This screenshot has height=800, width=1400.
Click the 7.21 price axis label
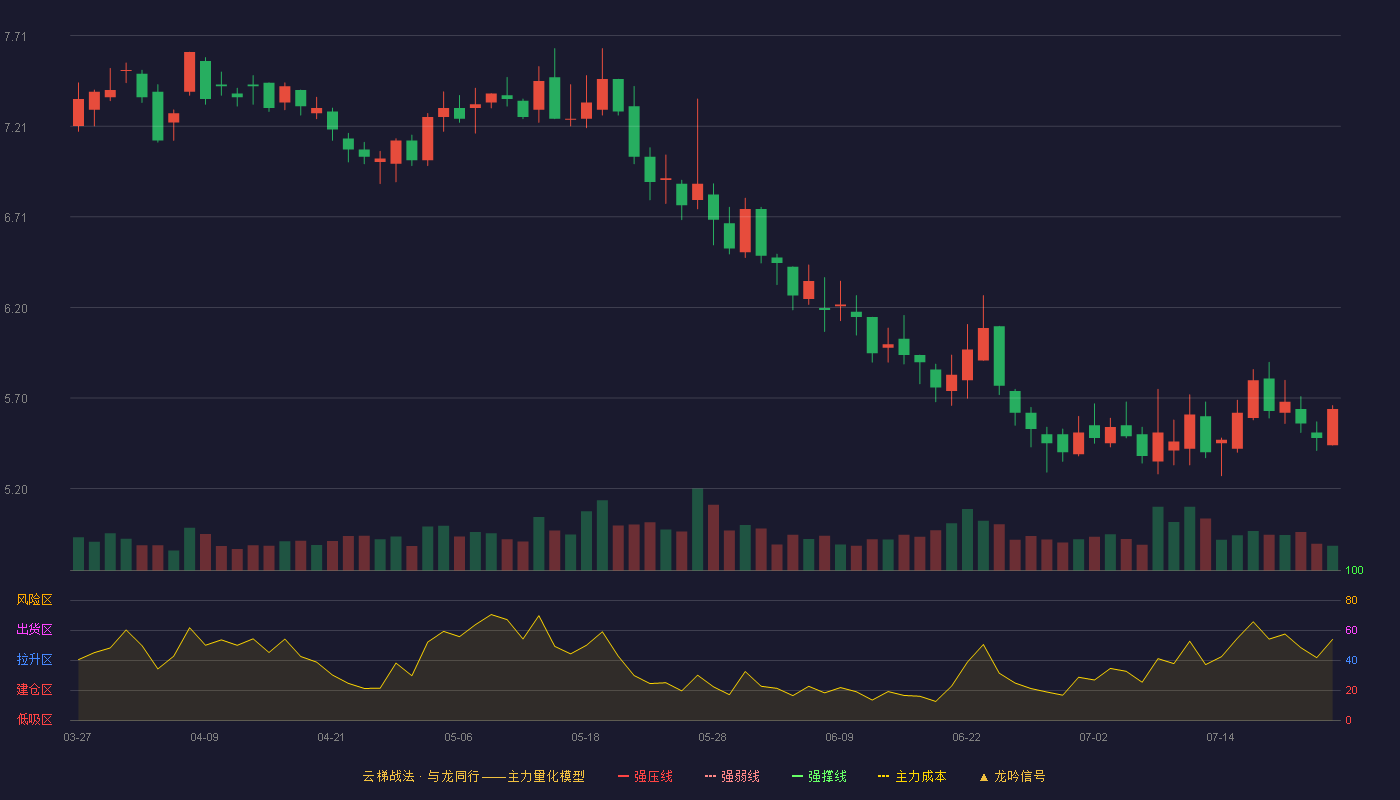click(x=15, y=128)
